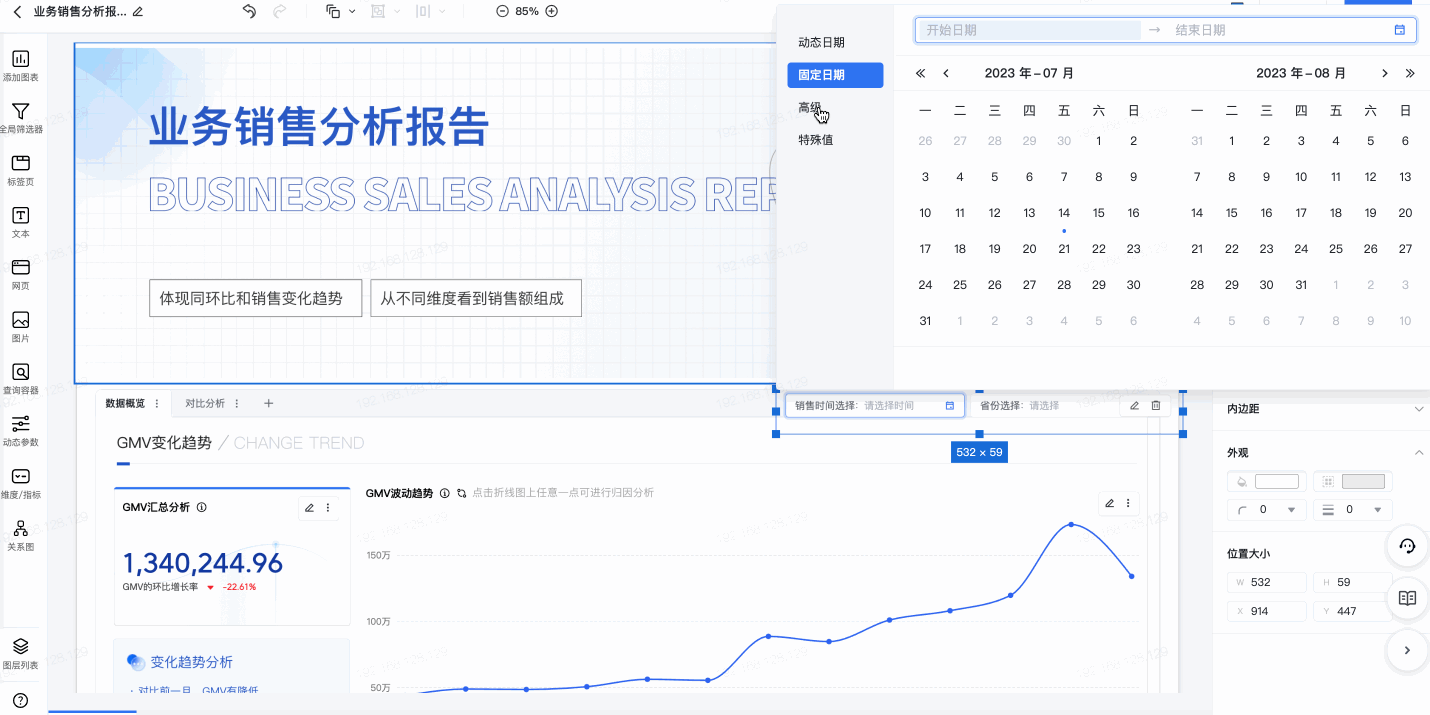
Task: Delete the filter with trash icon
Action: click(x=1156, y=405)
